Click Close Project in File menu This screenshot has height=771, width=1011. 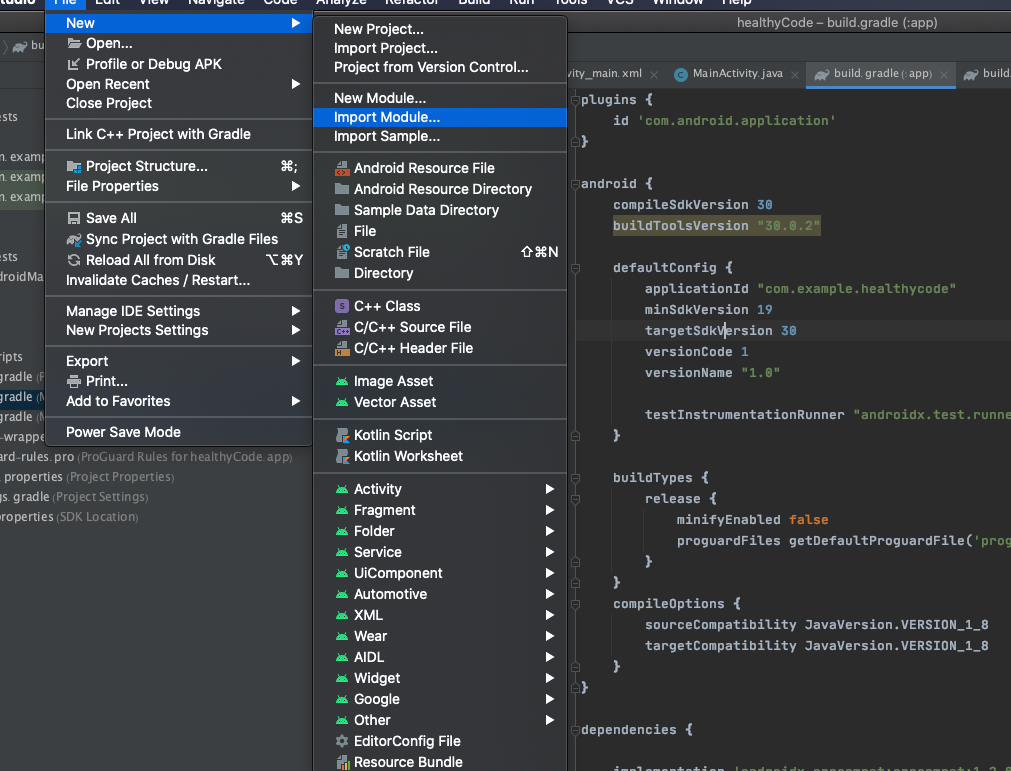[x=179, y=103]
